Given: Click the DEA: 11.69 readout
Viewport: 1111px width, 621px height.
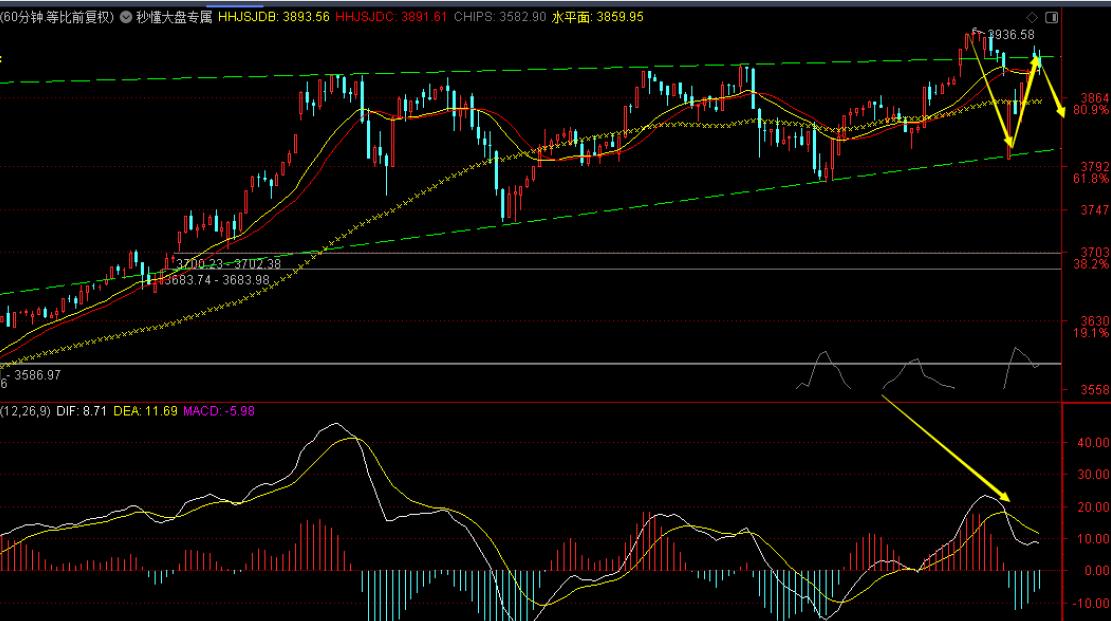Looking at the screenshot, I should [145, 411].
